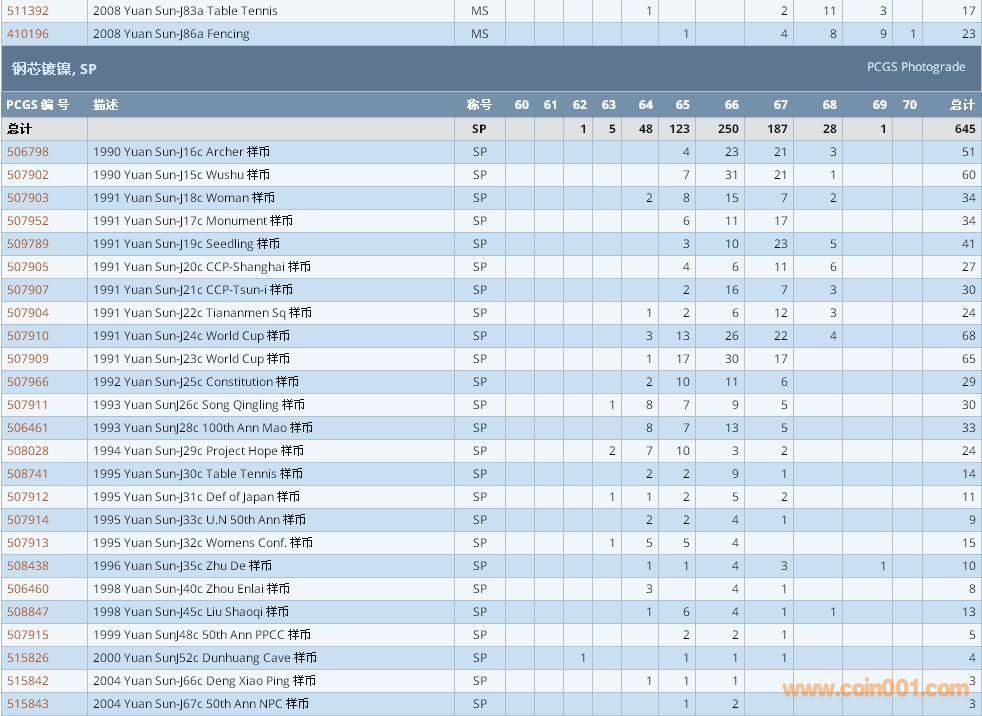This screenshot has height=716, width=982.
Task: Click the 507966 Constitution coin number
Action: click(27, 382)
